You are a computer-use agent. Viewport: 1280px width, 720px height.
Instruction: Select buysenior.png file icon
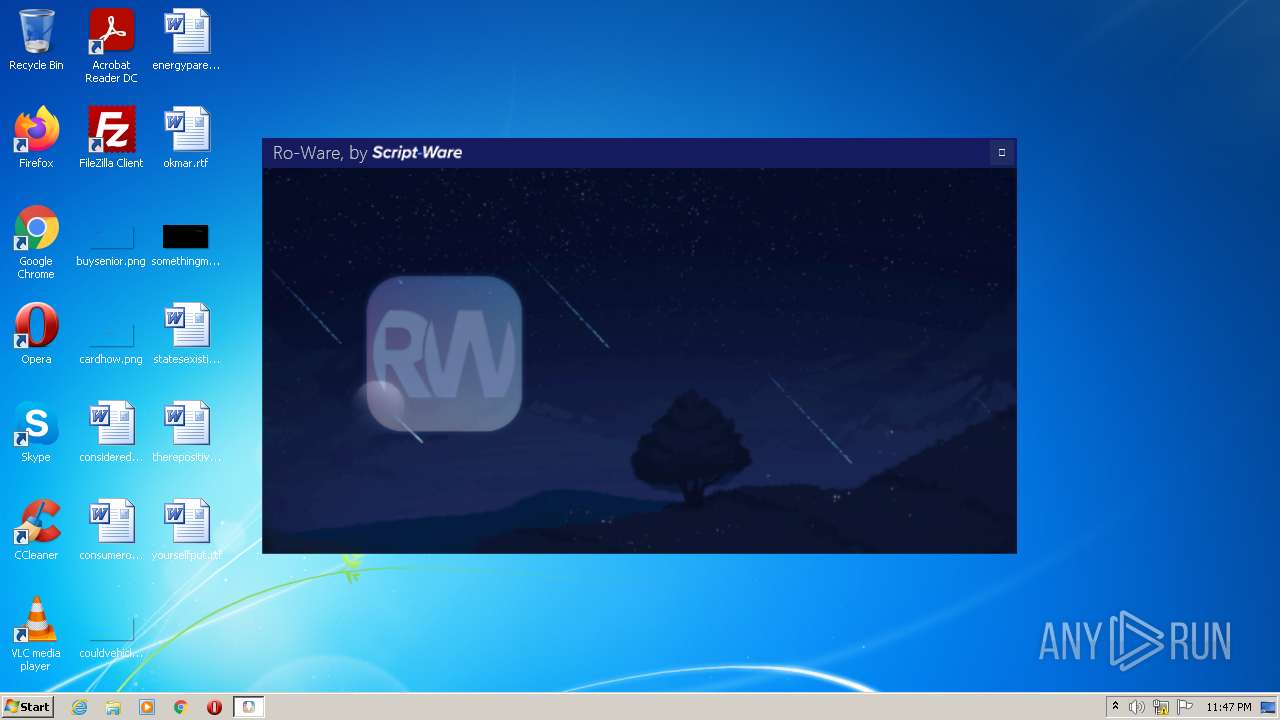pos(111,244)
